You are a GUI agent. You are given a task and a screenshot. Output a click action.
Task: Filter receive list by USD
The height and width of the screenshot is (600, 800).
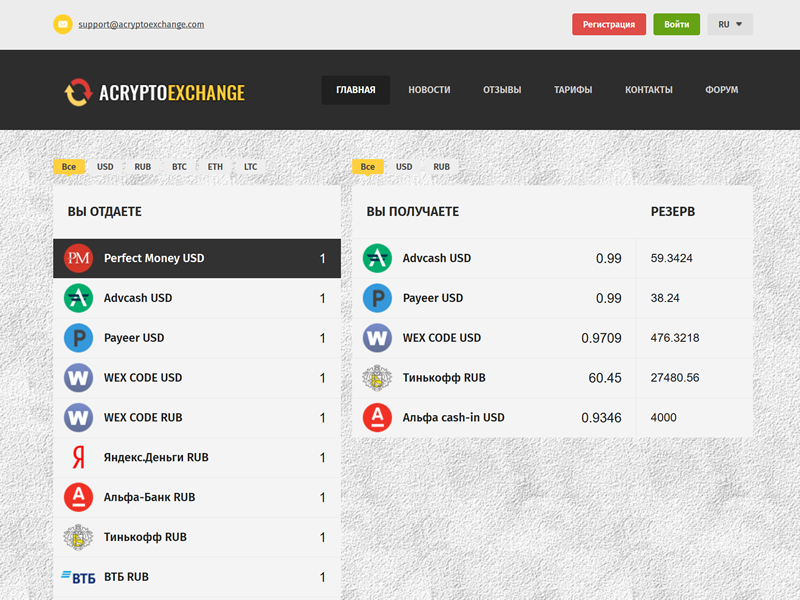pyautogui.click(x=404, y=167)
